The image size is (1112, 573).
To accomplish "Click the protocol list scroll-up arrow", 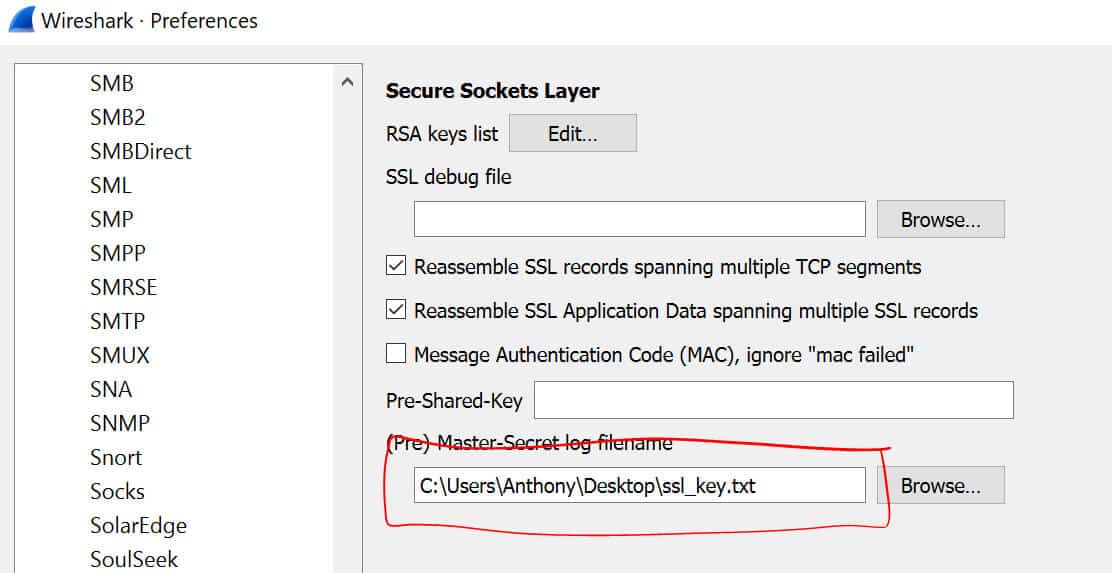I will pyautogui.click(x=347, y=82).
